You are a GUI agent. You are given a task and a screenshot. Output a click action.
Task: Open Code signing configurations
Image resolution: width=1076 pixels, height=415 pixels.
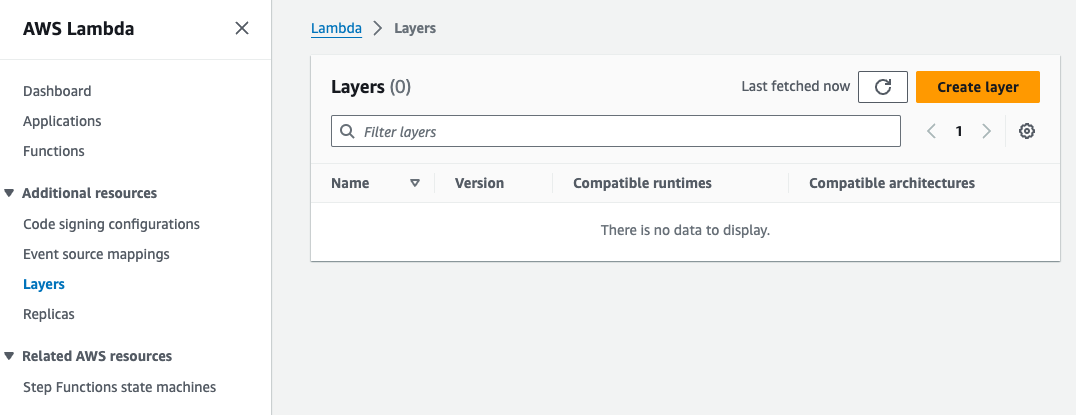(111, 224)
